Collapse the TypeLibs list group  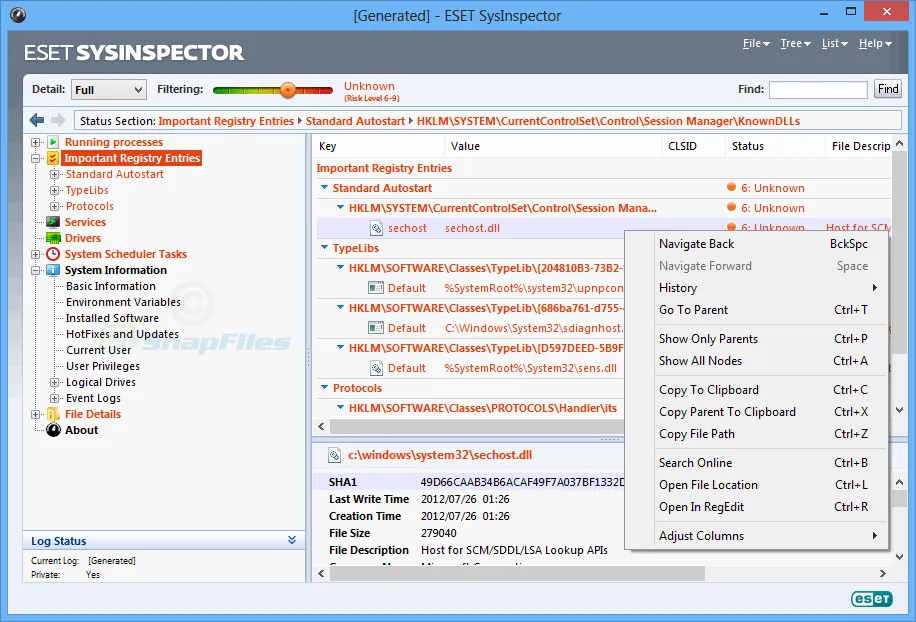(324, 248)
